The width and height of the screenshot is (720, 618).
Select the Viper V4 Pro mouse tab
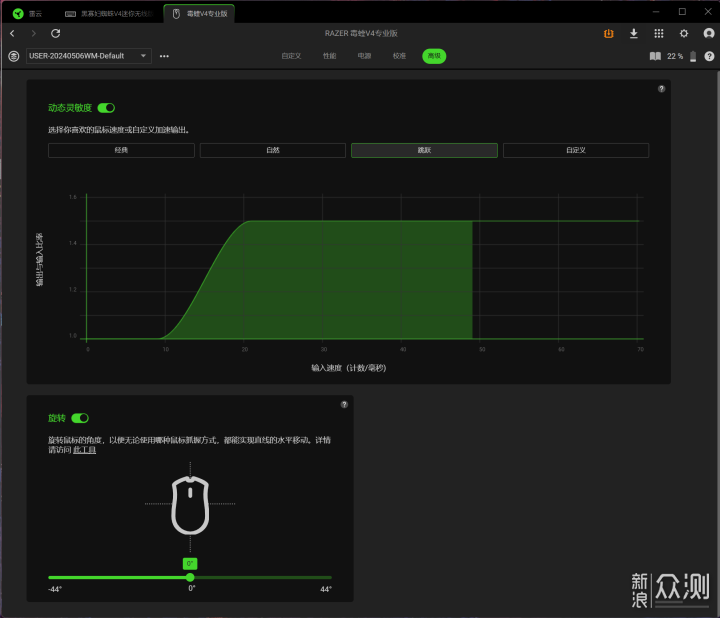(x=199, y=14)
